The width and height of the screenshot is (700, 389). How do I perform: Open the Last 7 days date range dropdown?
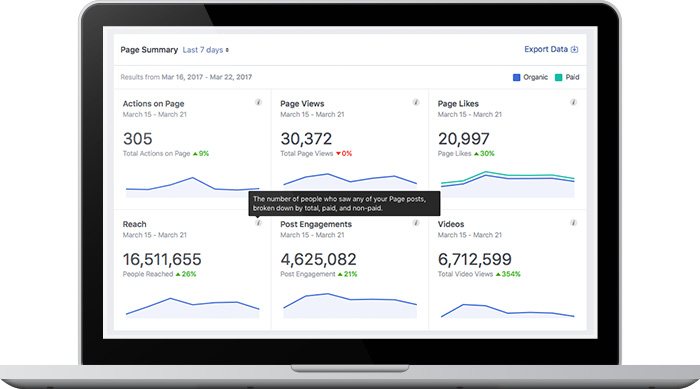pyautogui.click(x=206, y=50)
